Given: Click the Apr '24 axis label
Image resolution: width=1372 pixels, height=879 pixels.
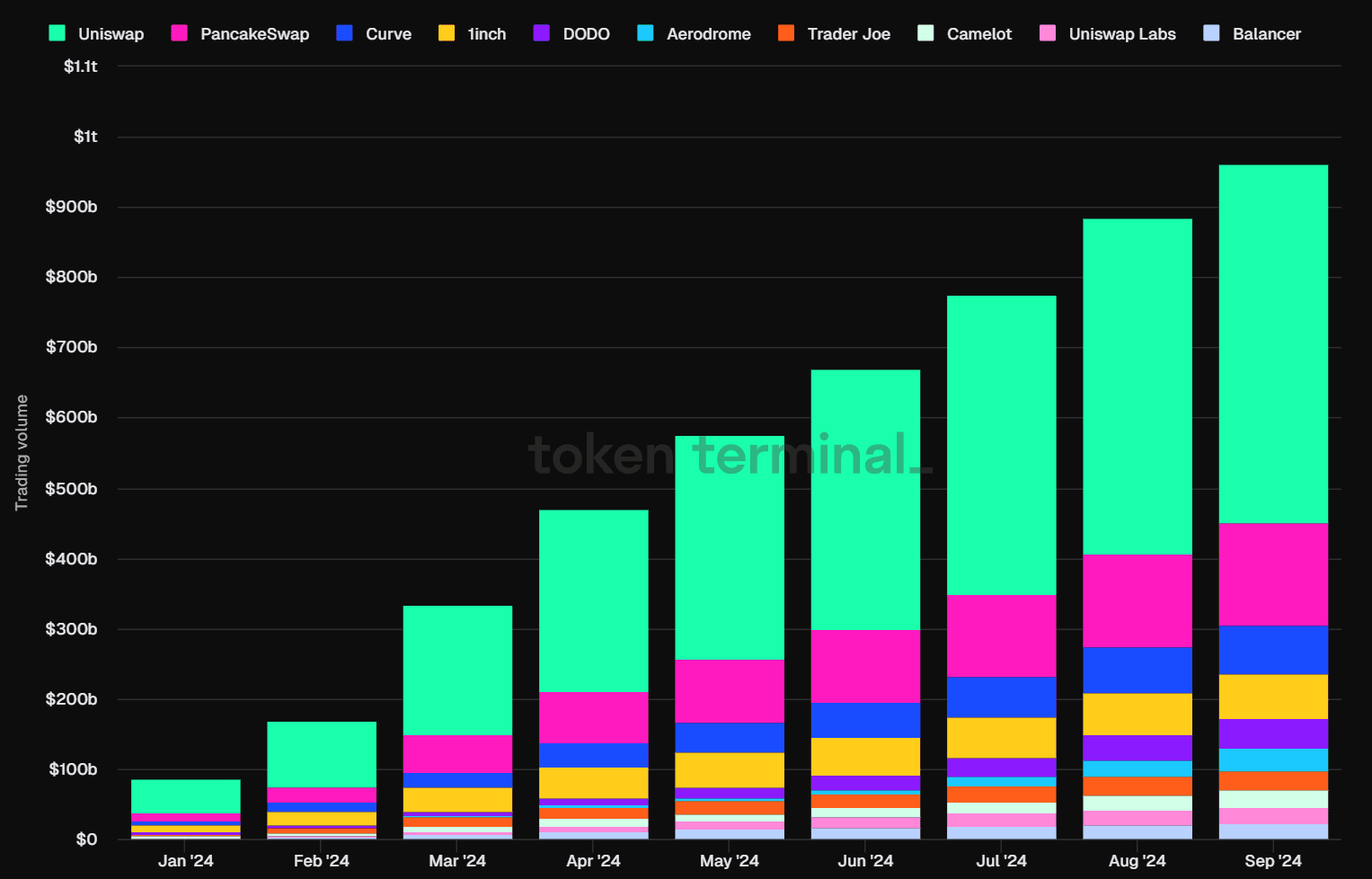Looking at the screenshot, I should 593,861.
